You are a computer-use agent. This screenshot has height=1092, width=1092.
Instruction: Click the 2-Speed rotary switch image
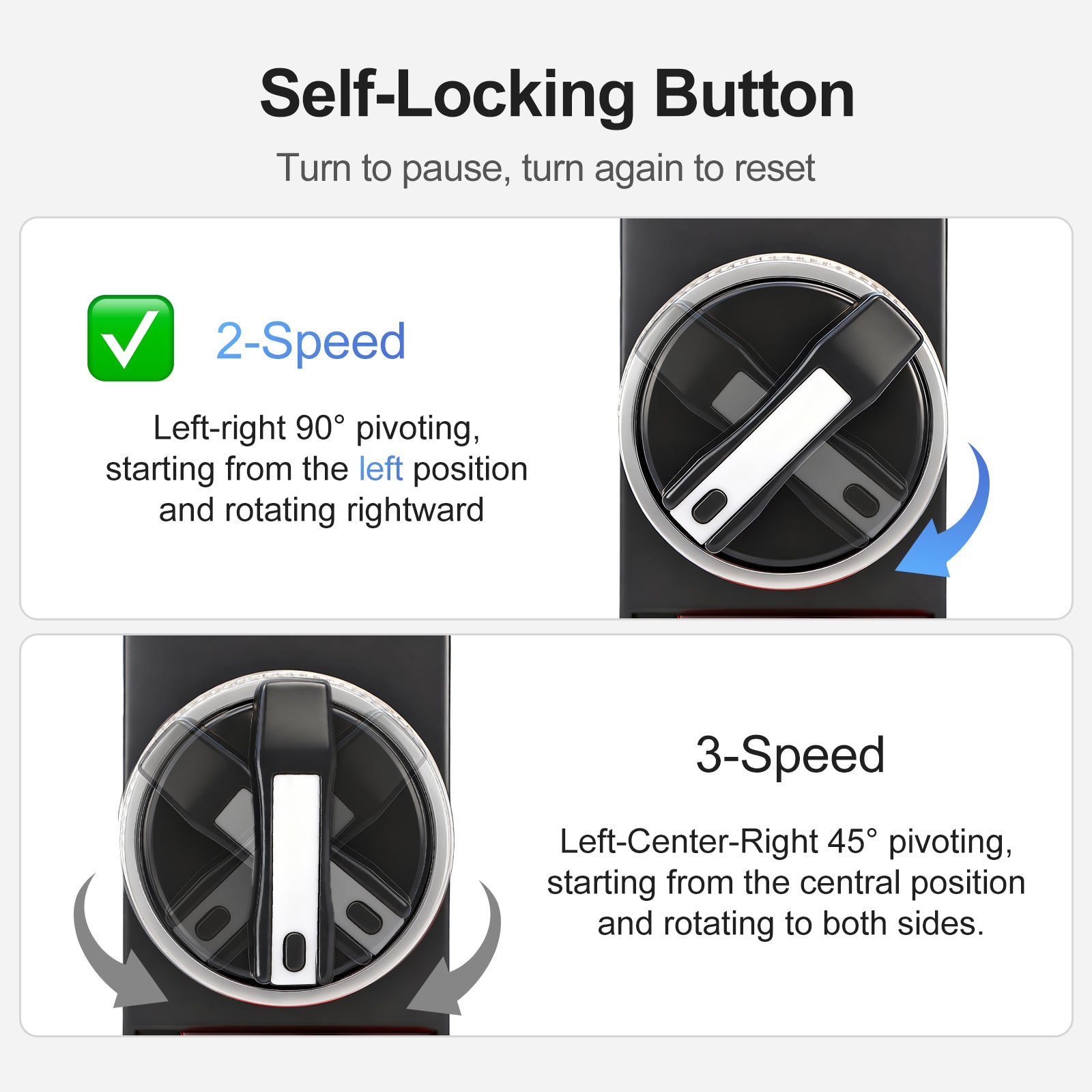click(x=783, y=418)
